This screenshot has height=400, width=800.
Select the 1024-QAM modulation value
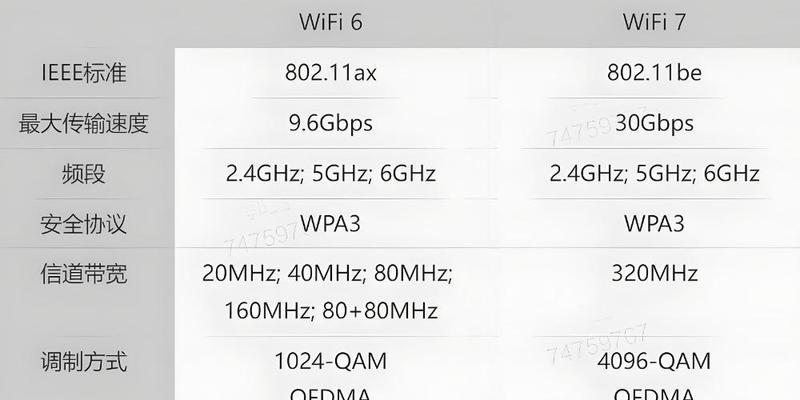[331, 362]
